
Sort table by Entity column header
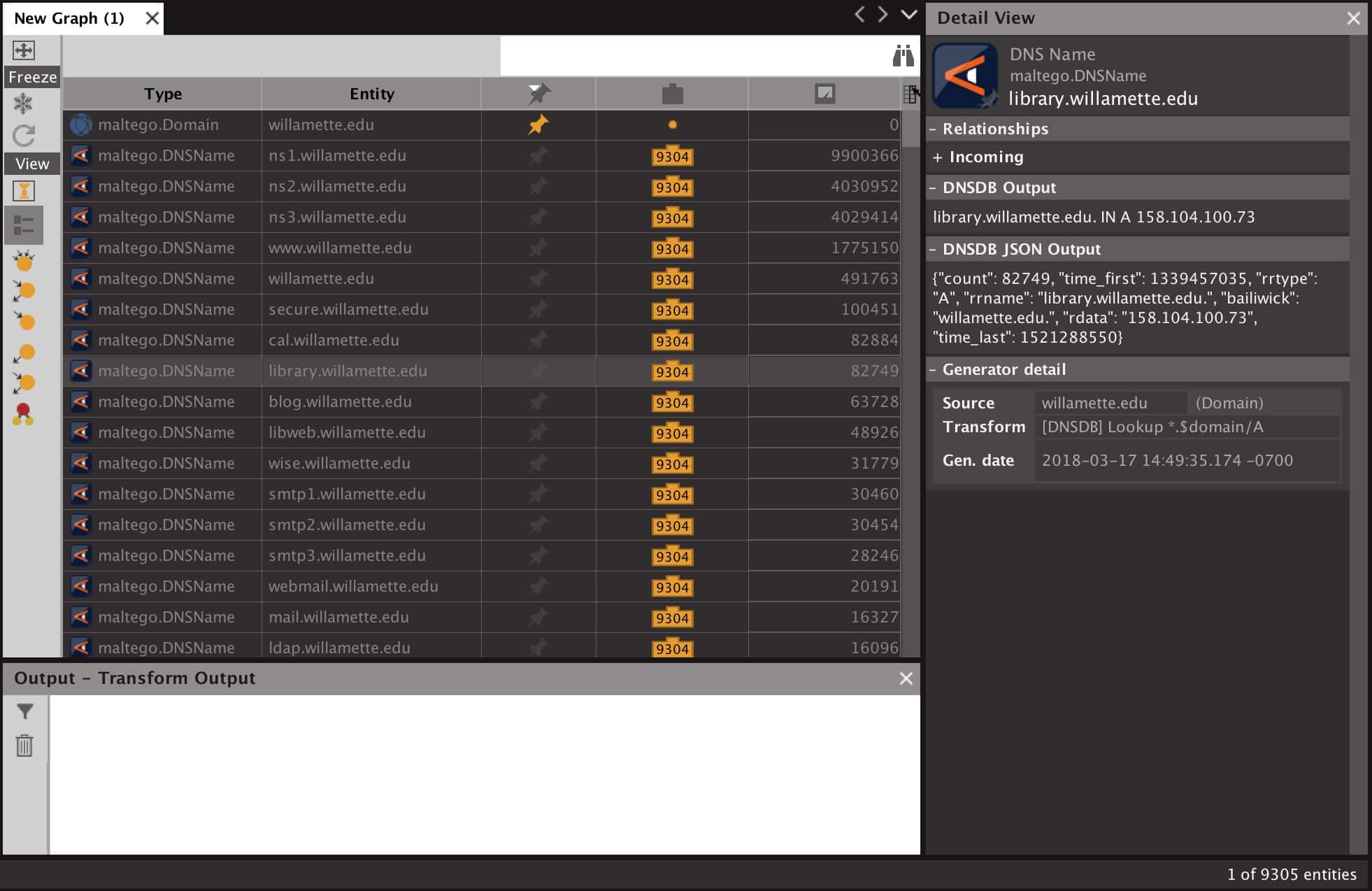[x=371, y=94]
